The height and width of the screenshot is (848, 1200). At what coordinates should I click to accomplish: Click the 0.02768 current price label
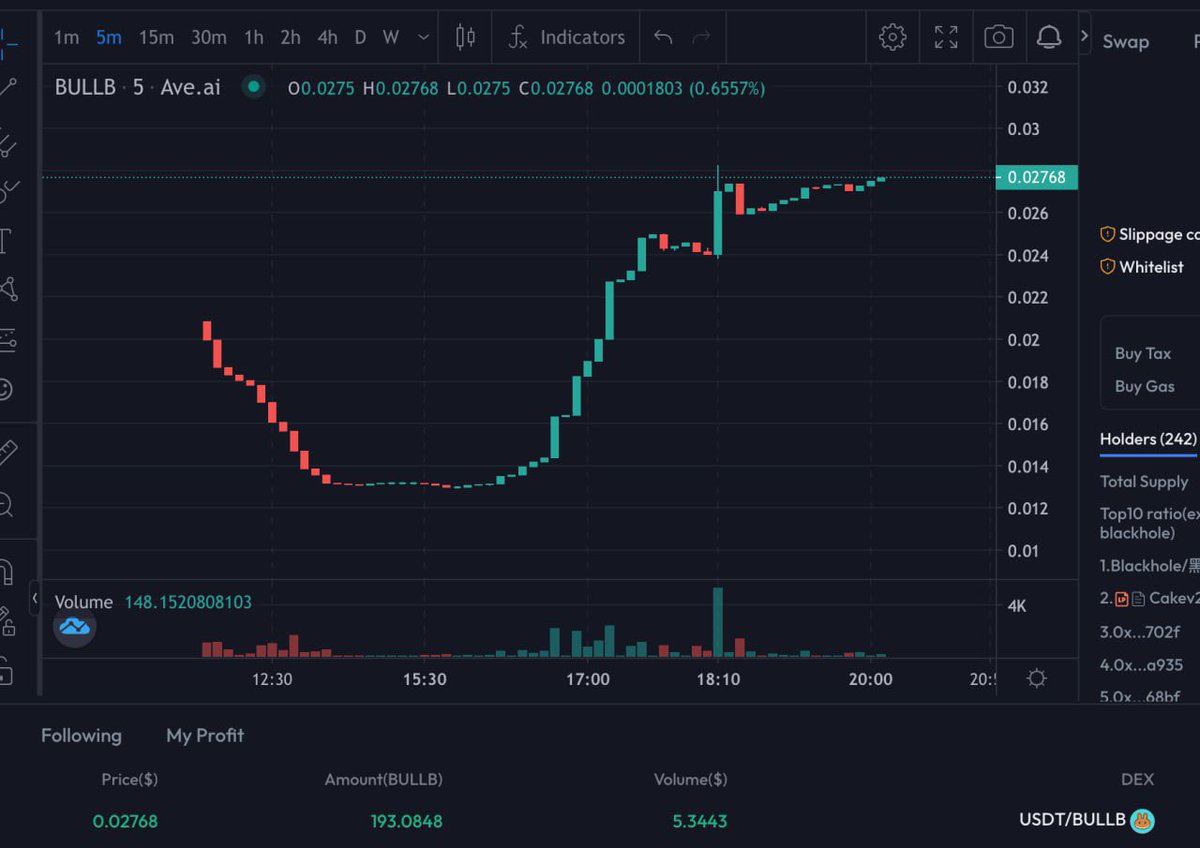[1037, 177]
